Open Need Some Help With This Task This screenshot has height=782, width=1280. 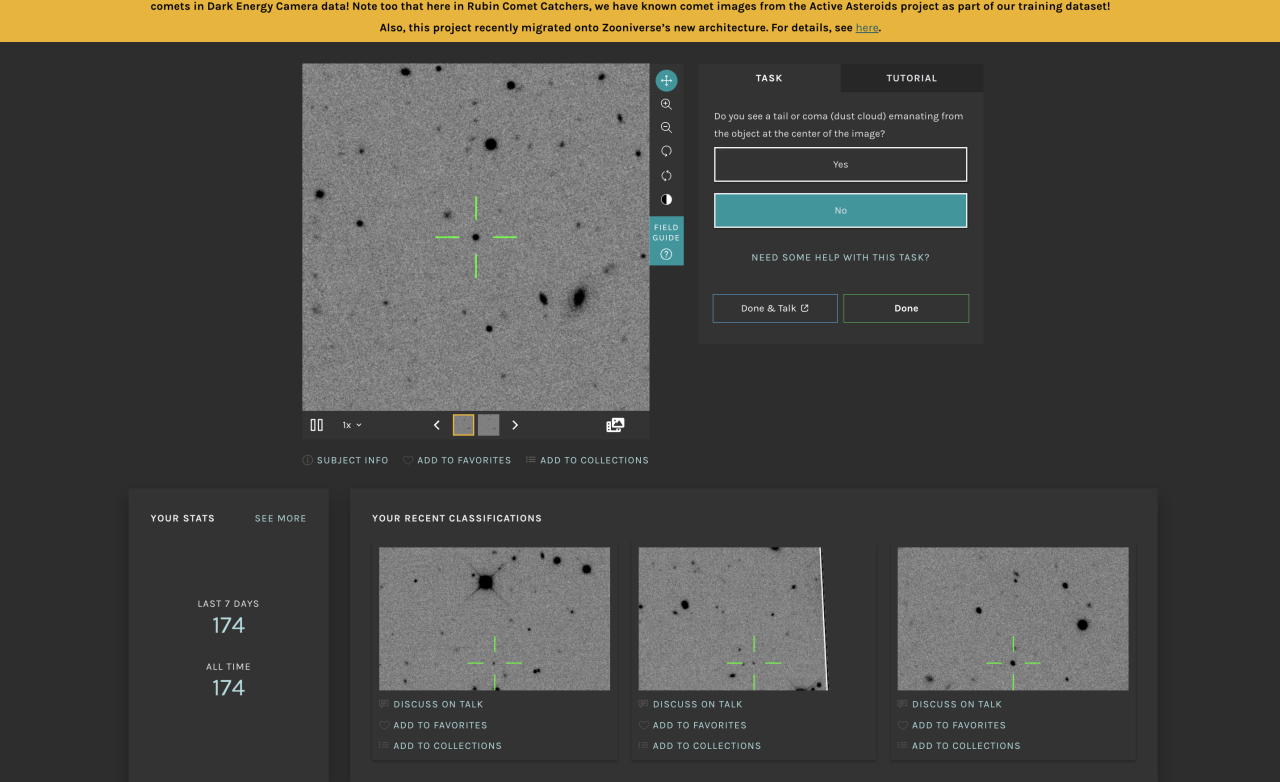point(840,258)
